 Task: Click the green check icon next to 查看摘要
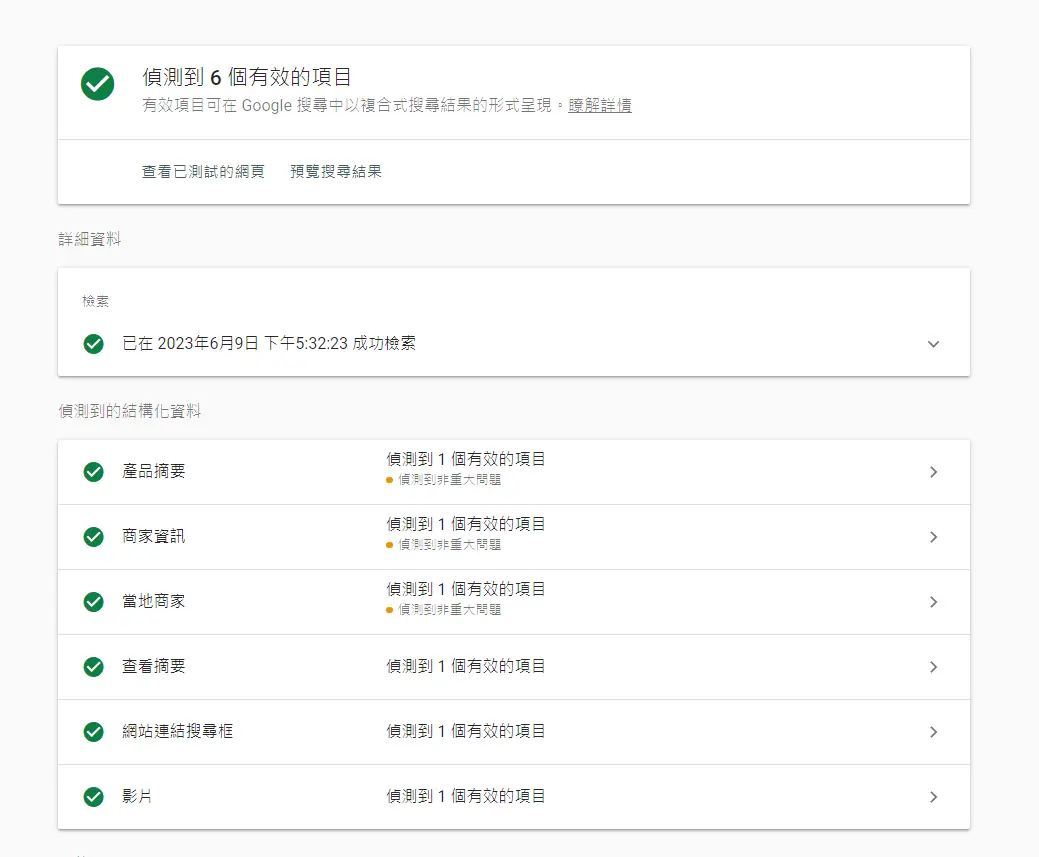coord(94,667)
